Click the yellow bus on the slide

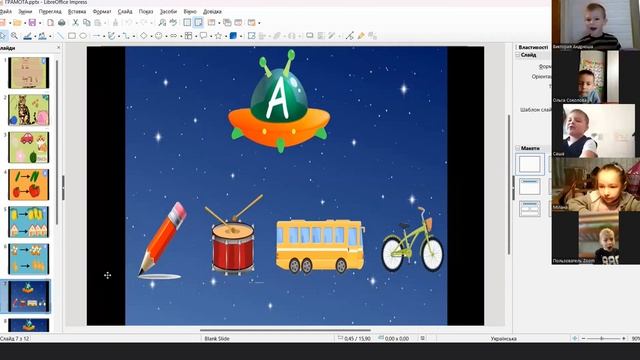tap(320, 246)
